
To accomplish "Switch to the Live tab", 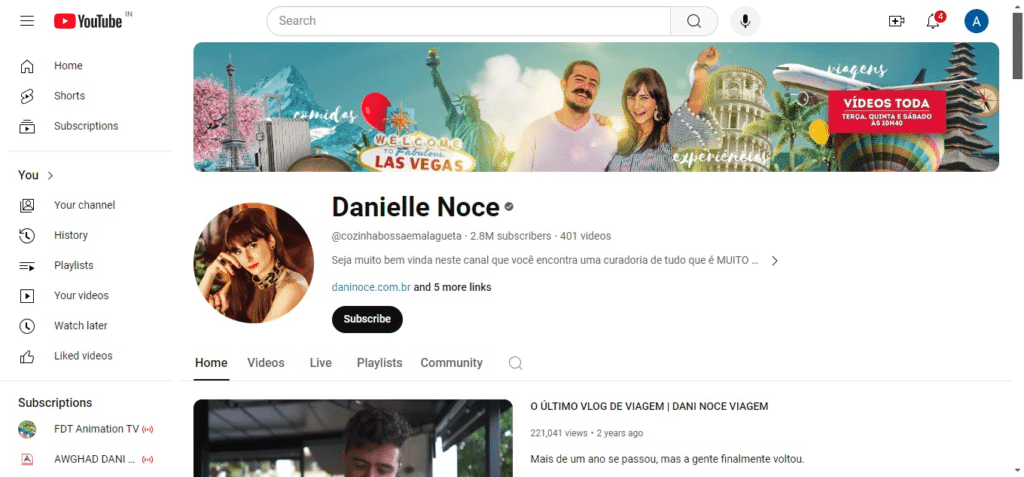I will pos(321,363).
